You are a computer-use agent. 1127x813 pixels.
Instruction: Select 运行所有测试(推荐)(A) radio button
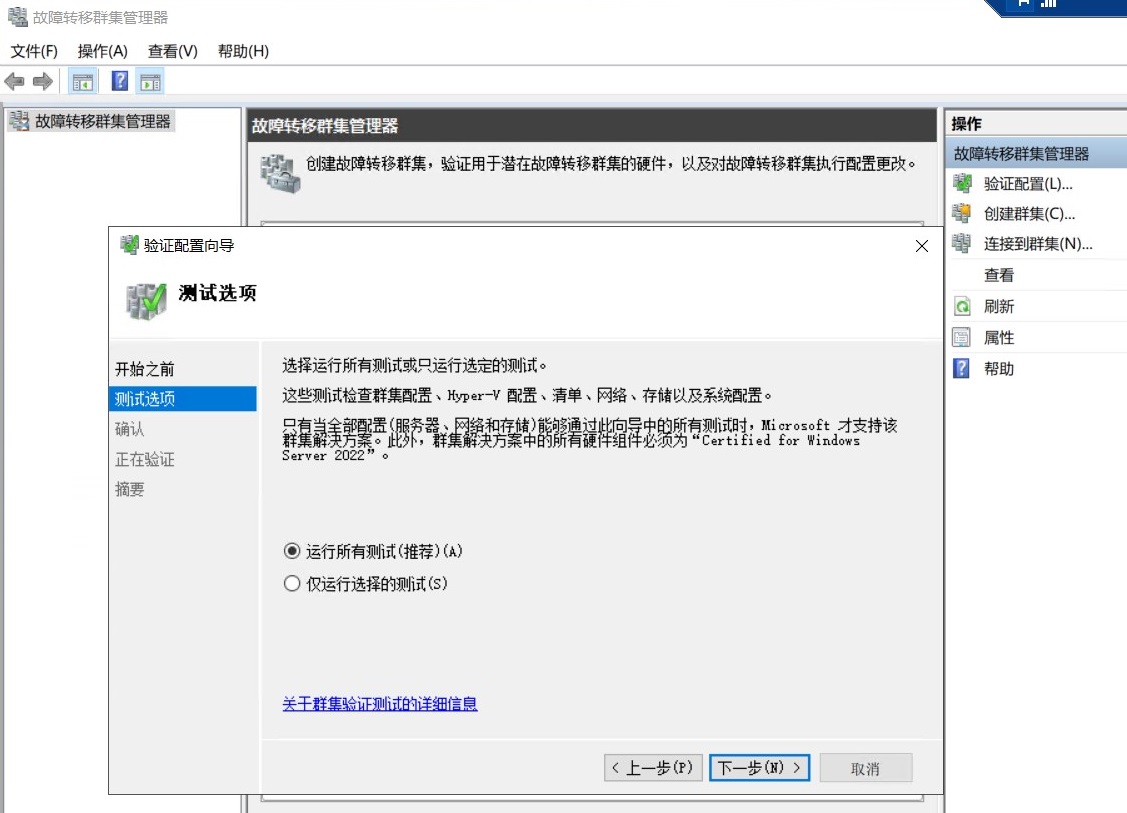click(292, 551)
